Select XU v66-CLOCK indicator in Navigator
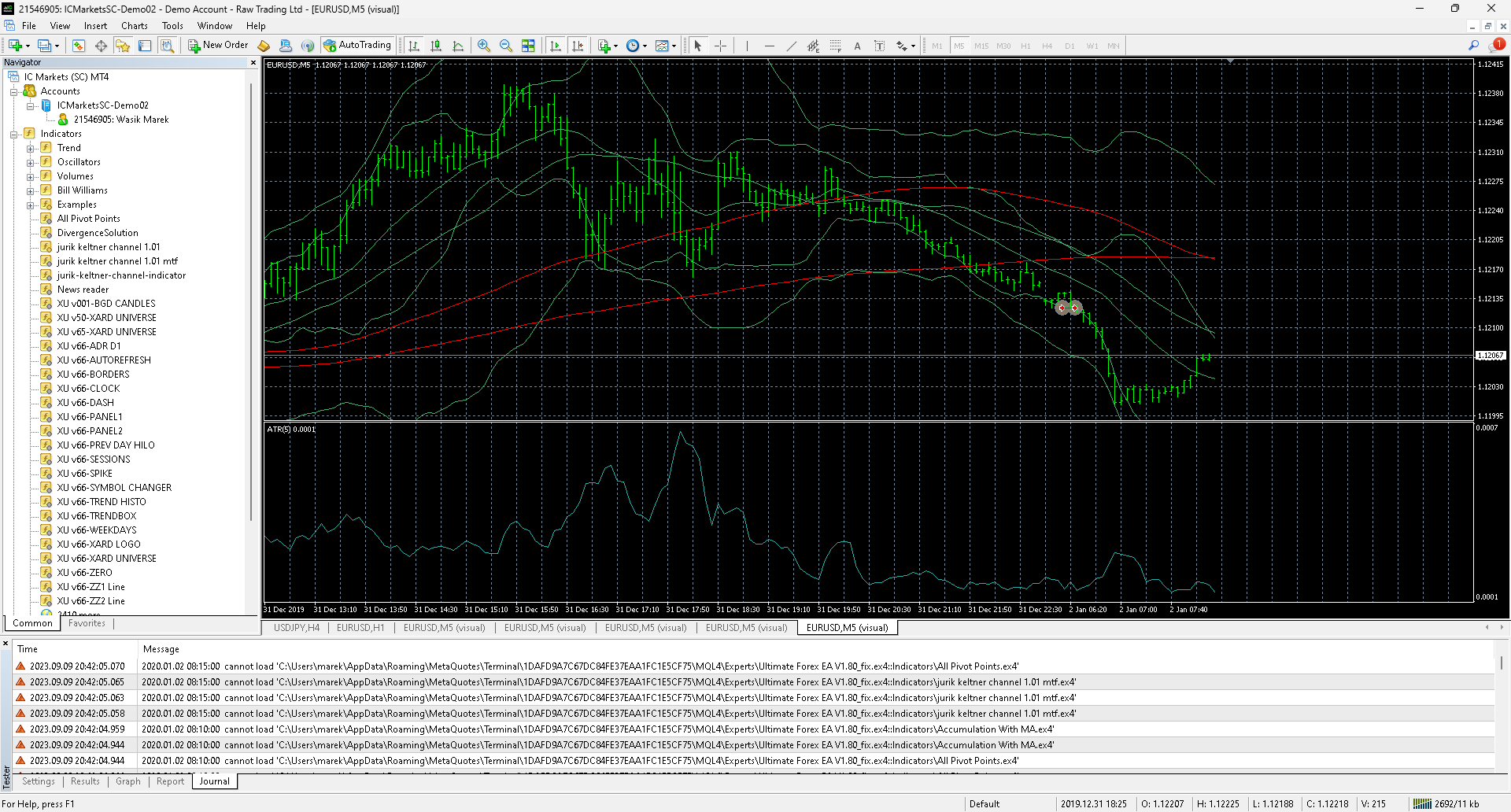1511x812 pixels. (88, 389)
